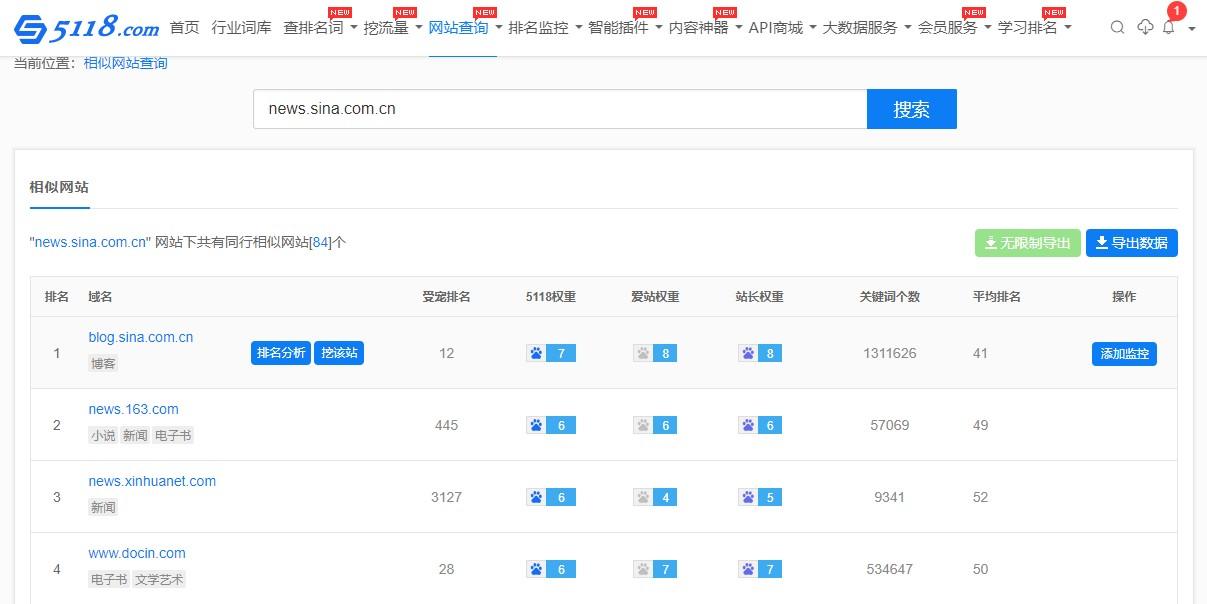Select 网站查询 in the top navigation
Screen dimensions: 1207x604
point(458,28)
